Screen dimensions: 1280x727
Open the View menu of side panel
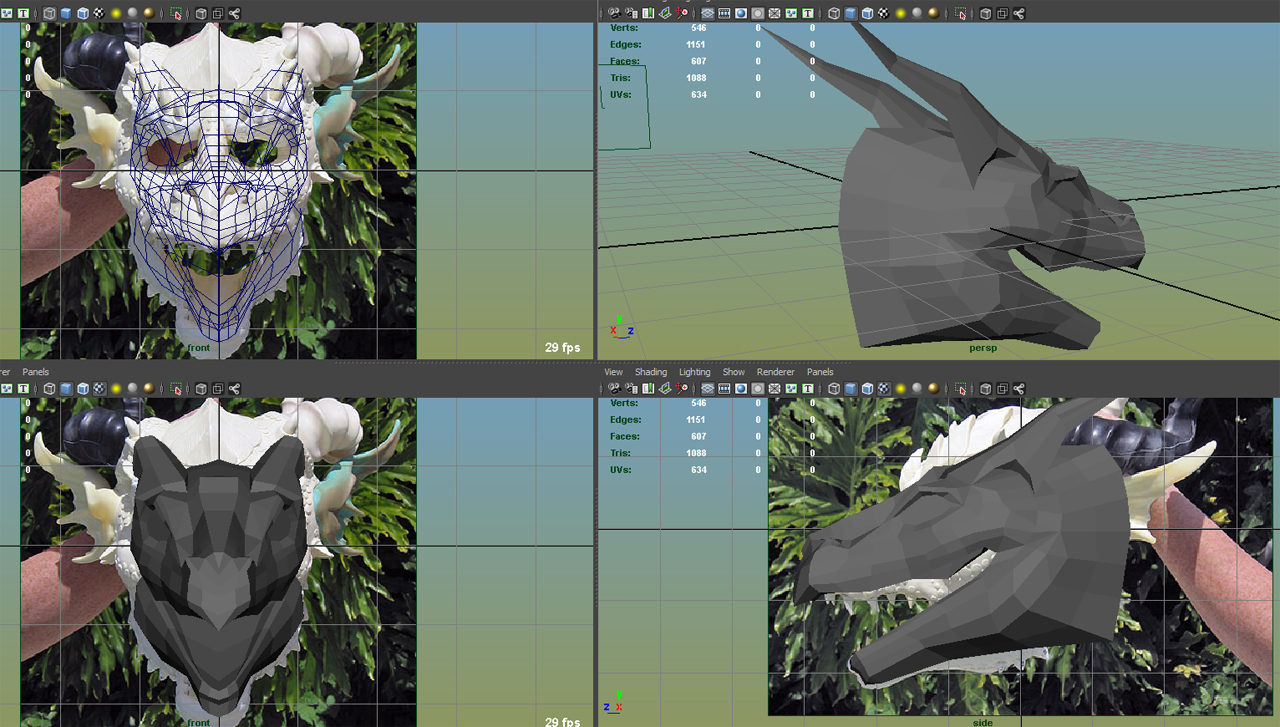click(x=614, y=372)
